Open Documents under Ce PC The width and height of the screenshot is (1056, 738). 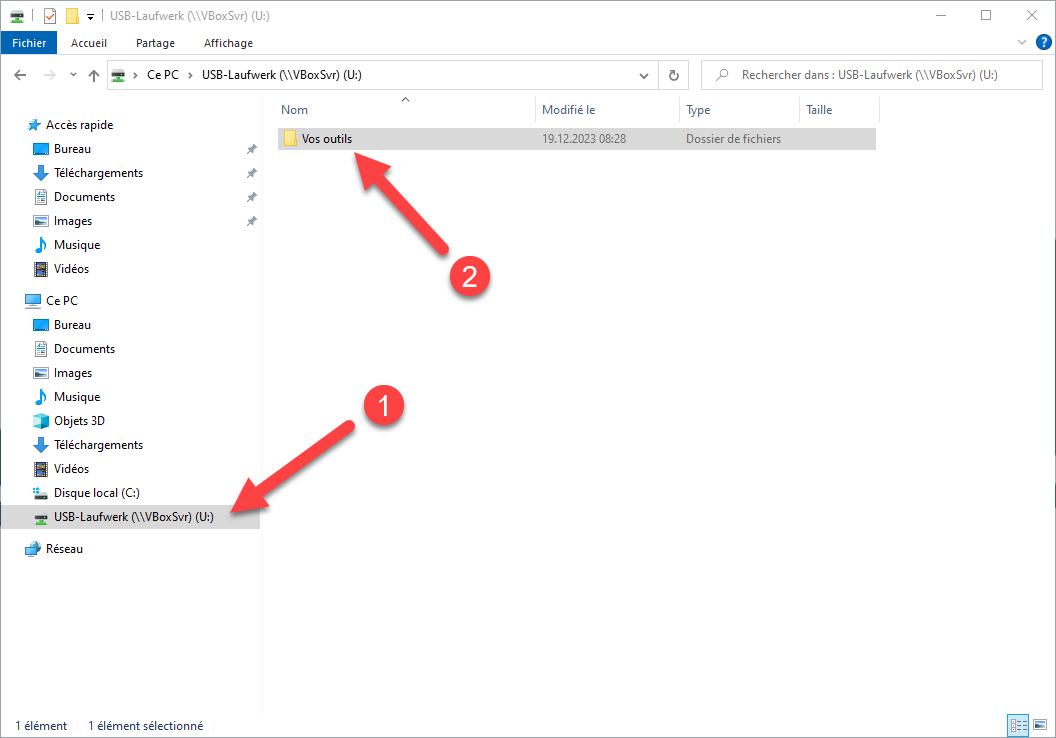(84, 349)
